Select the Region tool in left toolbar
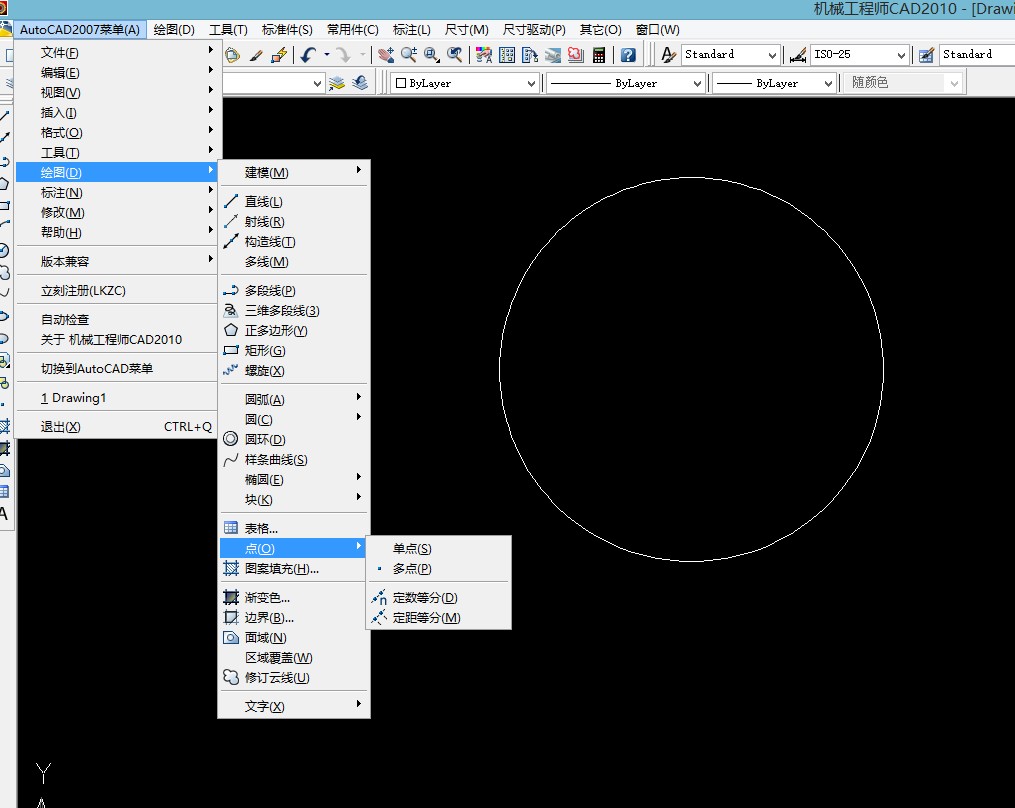This screenshot has height=808, width=1015. pyautogui.click(x=4, y=471)
